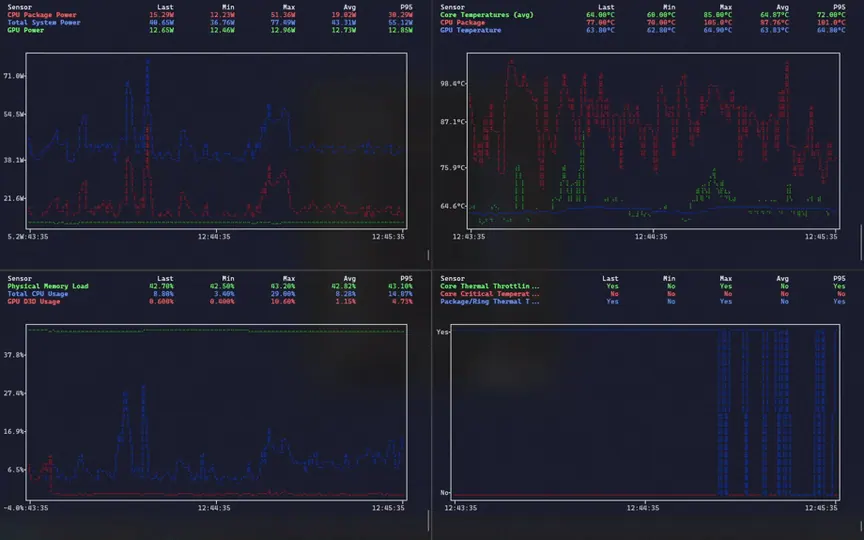Click the 38.1W axis label
864x540 pixels.
pyautogui.click(x=14, y=160)
